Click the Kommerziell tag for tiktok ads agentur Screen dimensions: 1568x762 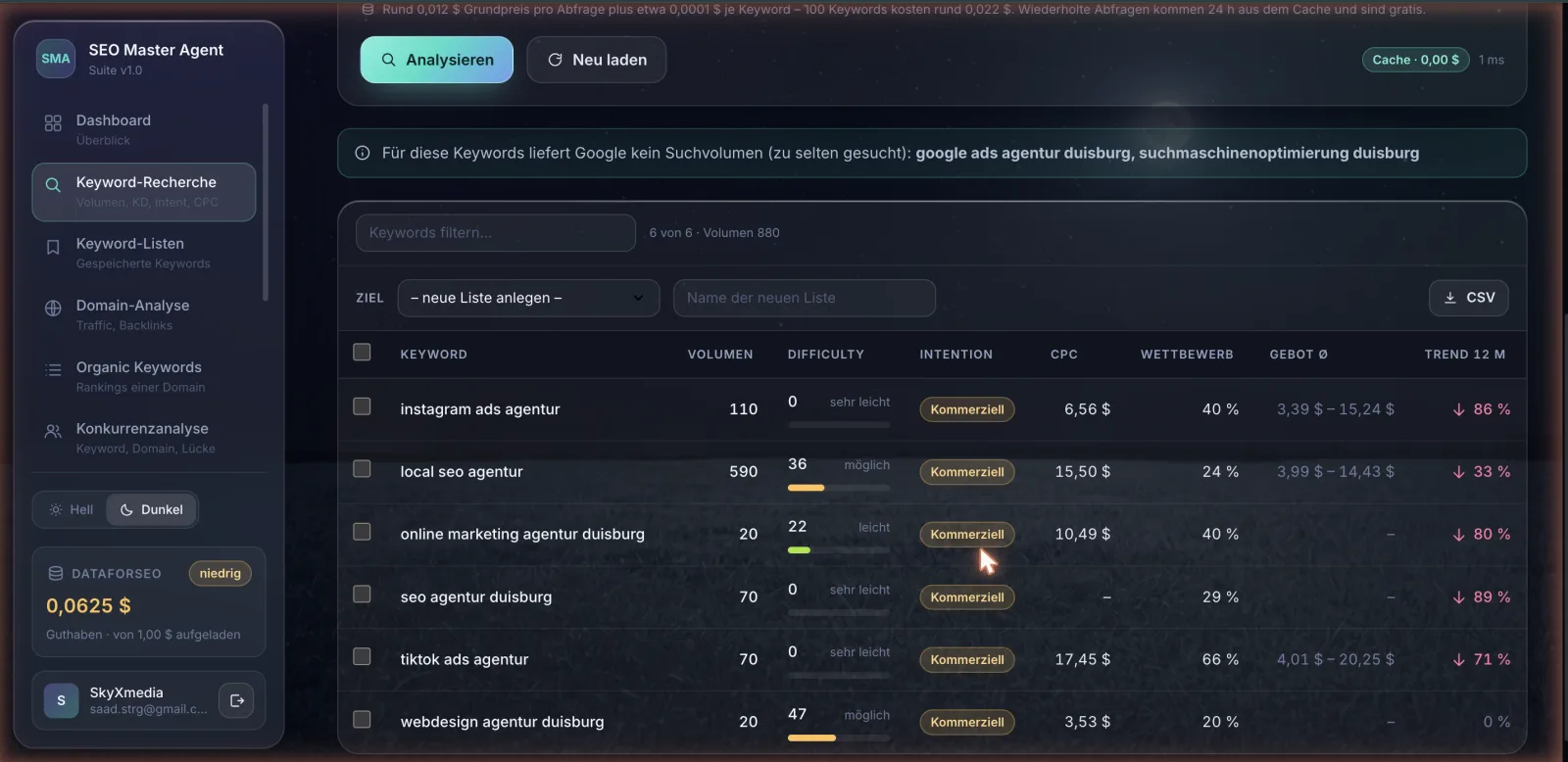967,660
